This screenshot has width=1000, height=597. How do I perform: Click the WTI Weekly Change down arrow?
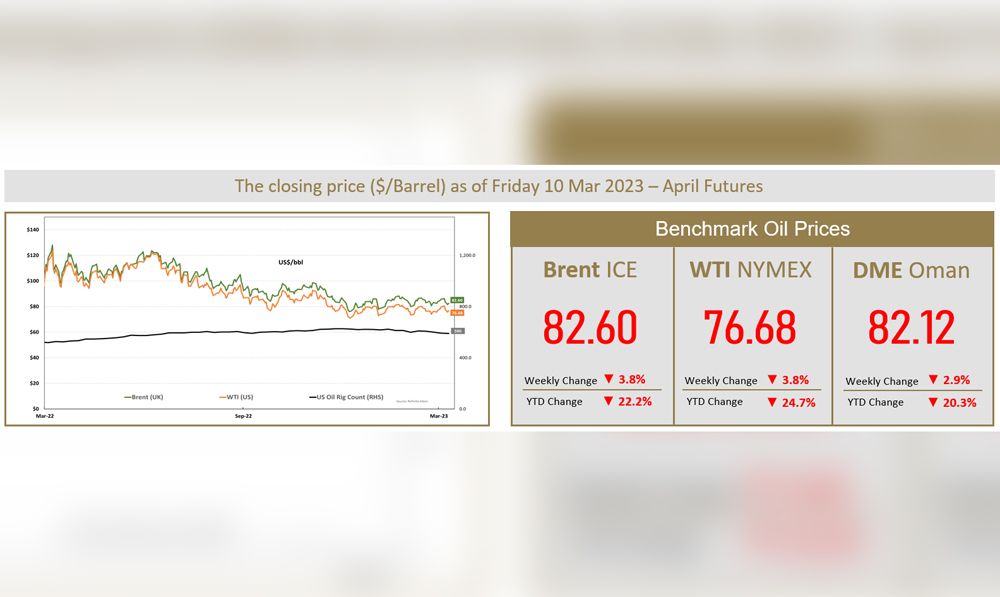click(773, 380)
